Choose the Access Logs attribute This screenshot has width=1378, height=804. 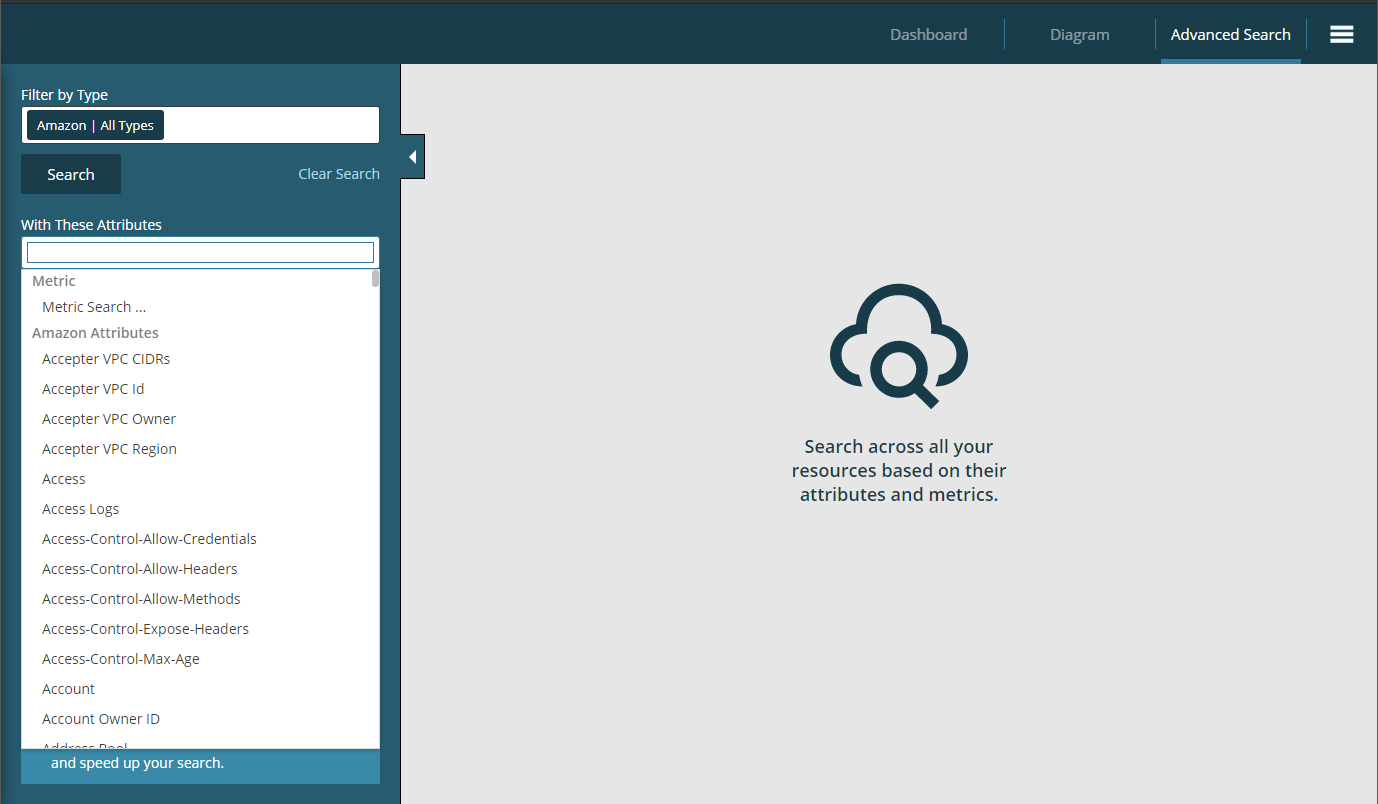click(80, 509)
